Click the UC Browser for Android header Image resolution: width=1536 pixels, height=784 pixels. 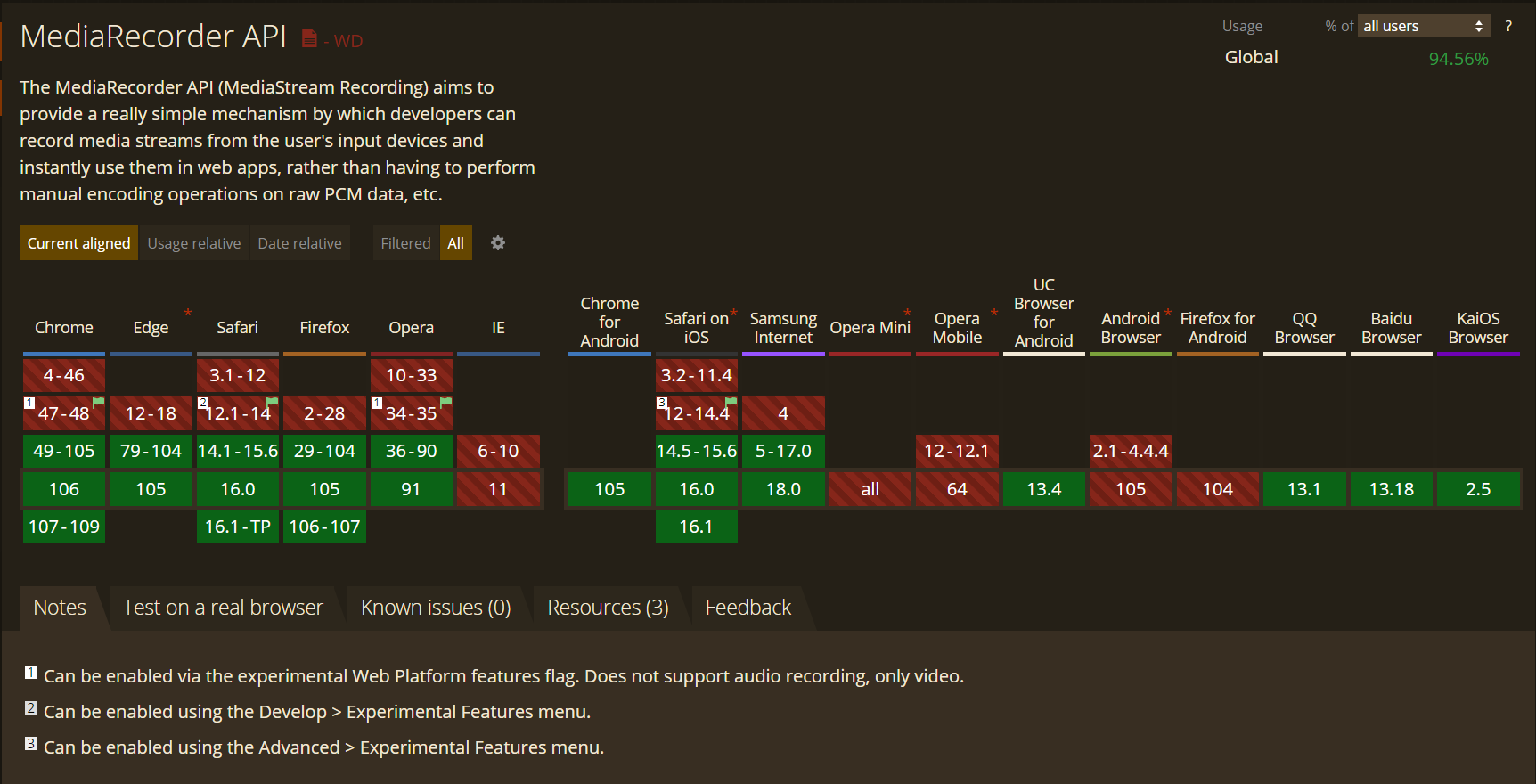1044,313
